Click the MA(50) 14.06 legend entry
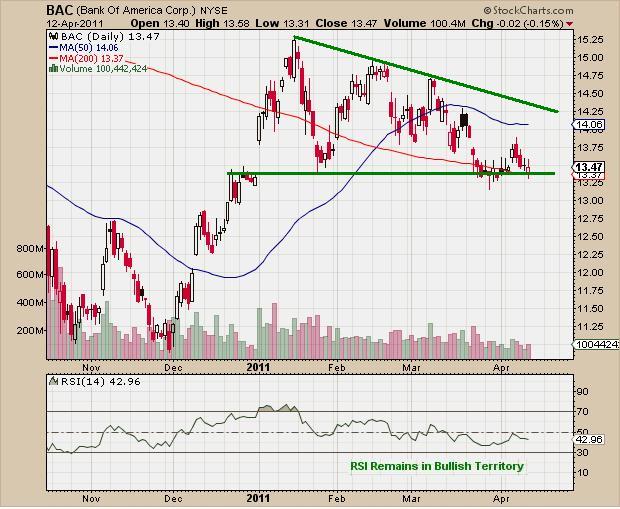 (x=83, y=48)
